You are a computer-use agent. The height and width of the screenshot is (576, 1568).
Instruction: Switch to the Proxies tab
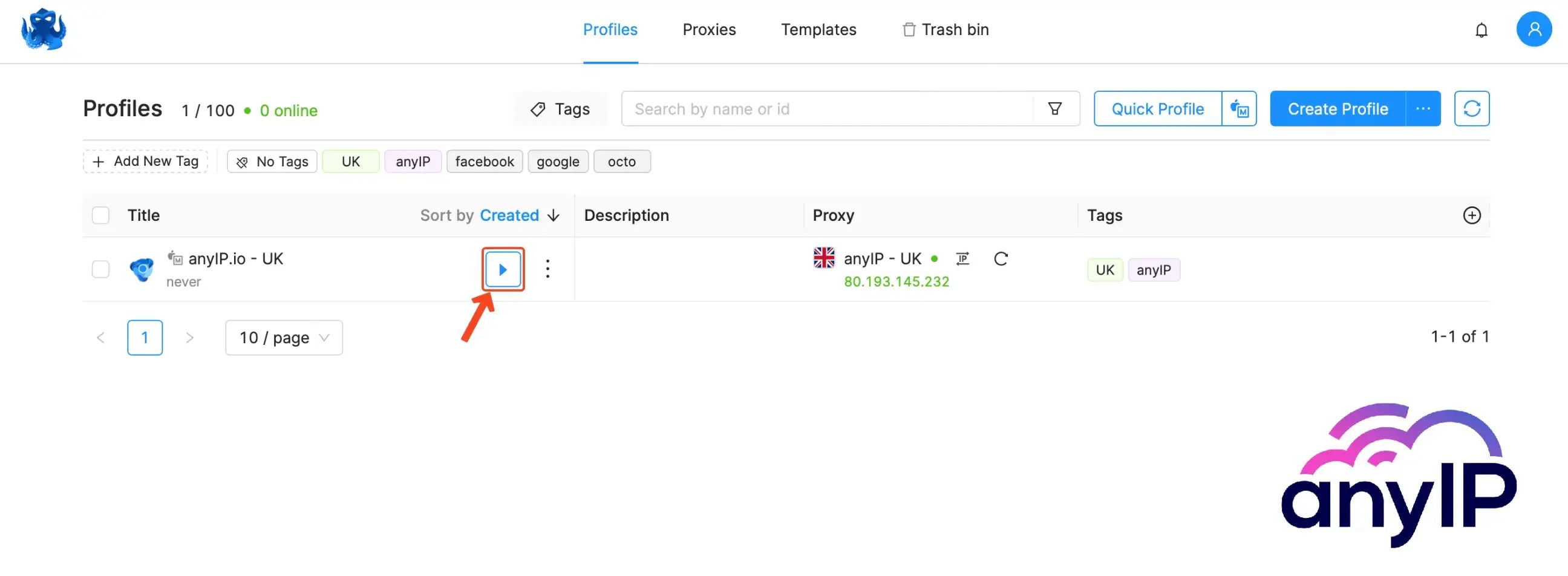(x=708, y=29)
